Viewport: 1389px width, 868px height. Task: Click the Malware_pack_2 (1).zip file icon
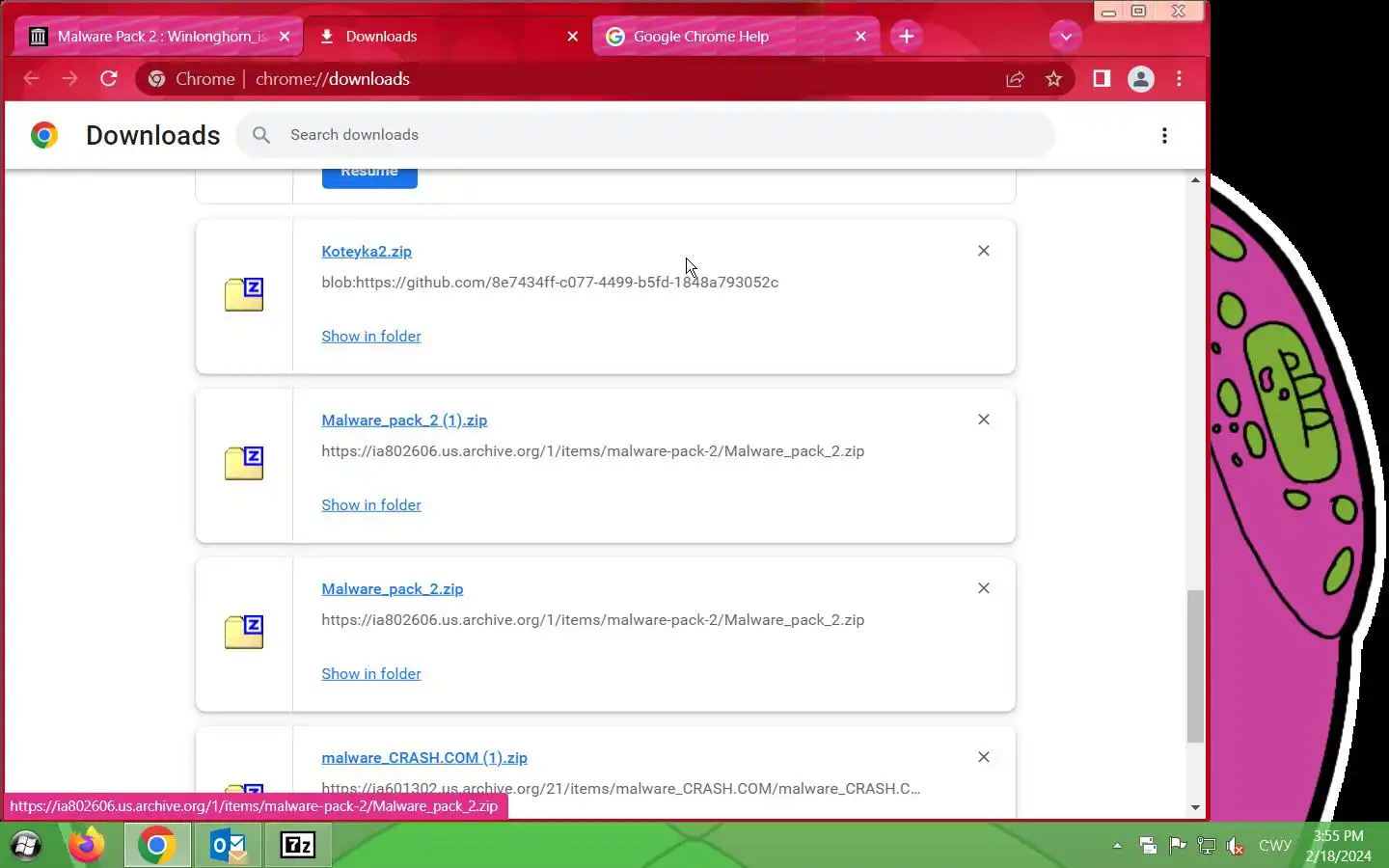tap(244, 463)
